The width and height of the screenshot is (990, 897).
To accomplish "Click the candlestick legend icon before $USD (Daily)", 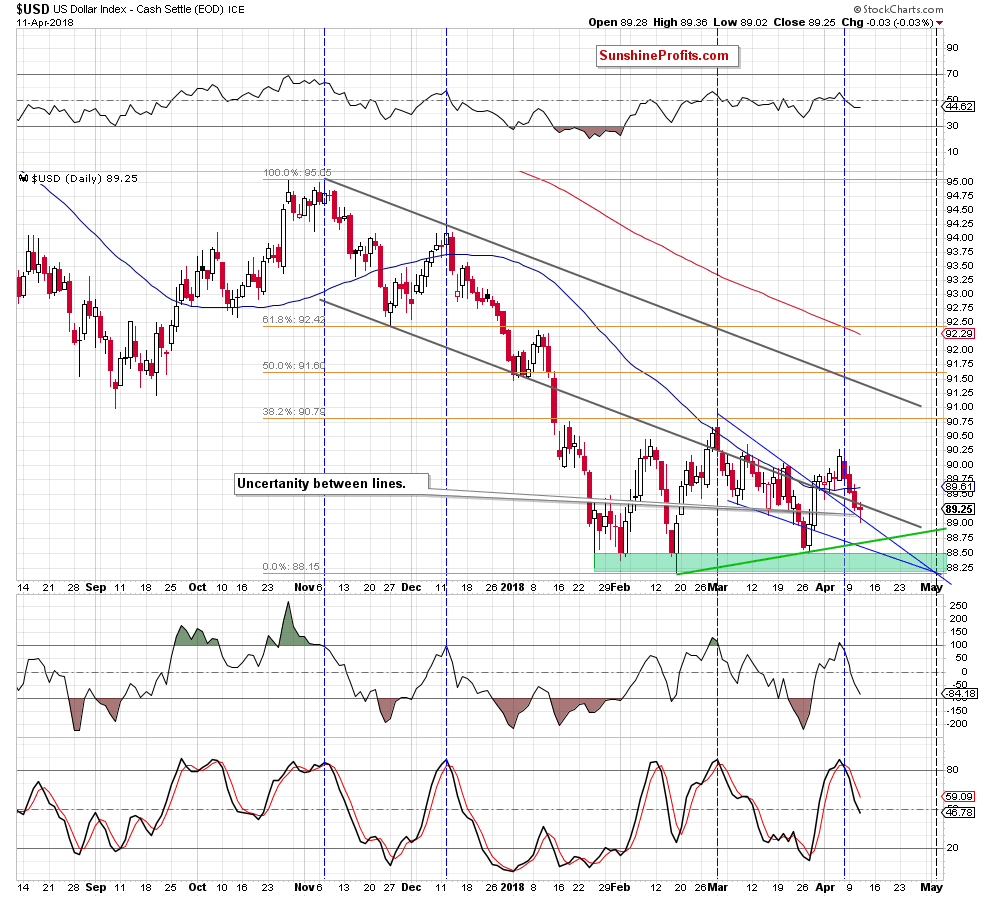I will point(23,179).
